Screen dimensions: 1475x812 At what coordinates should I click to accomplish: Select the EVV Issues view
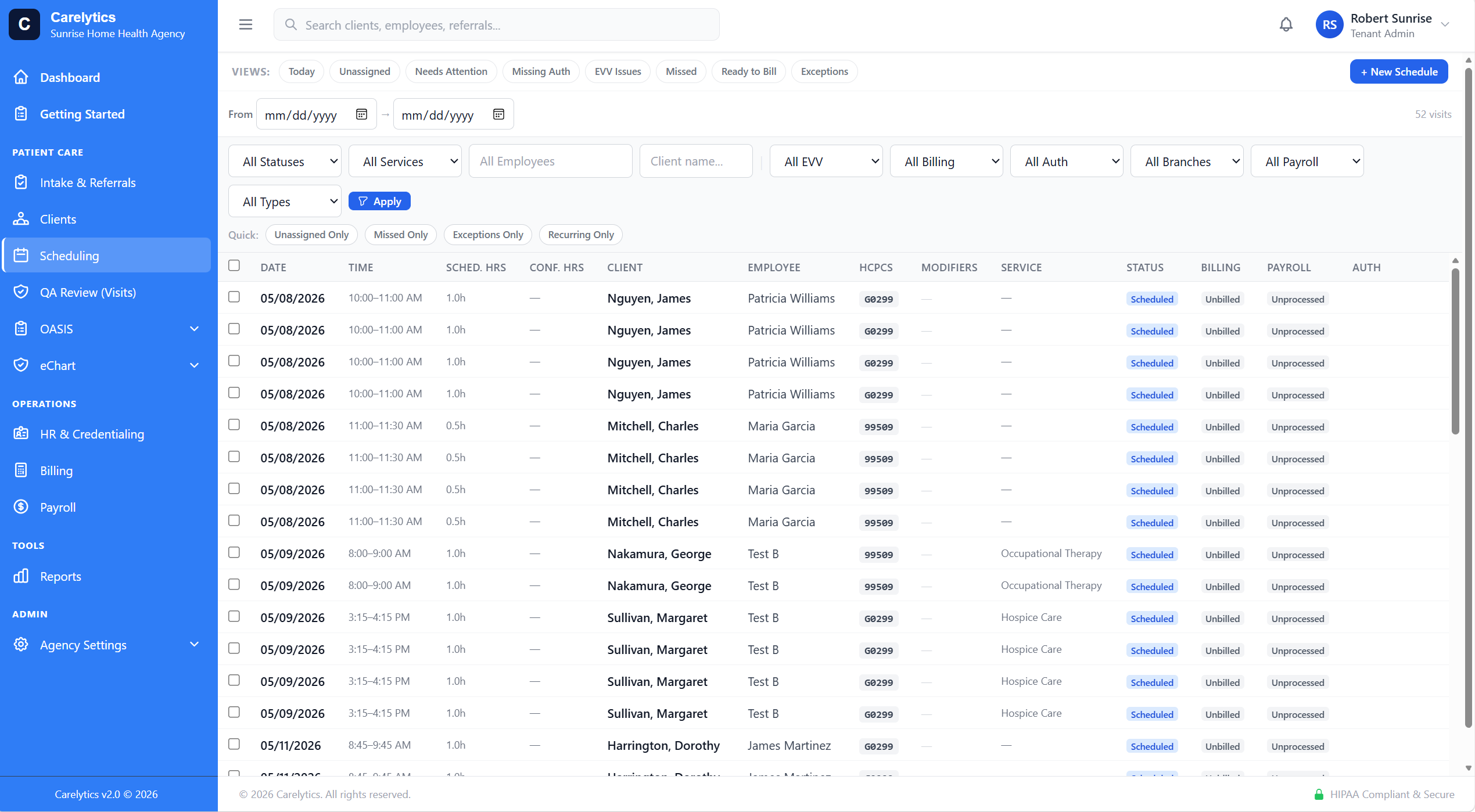coord(618,71)
